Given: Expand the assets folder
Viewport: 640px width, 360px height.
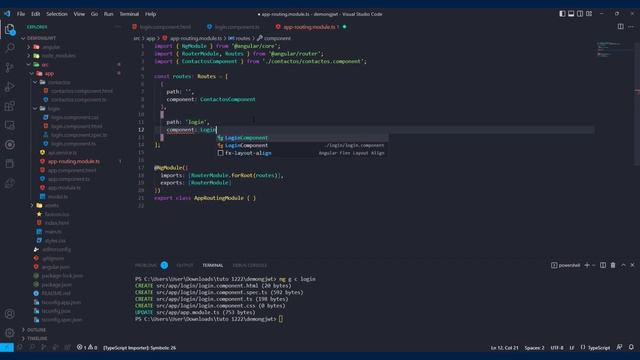Looking at the screenshot, I should pyautogui.click(x=51, y=205).
